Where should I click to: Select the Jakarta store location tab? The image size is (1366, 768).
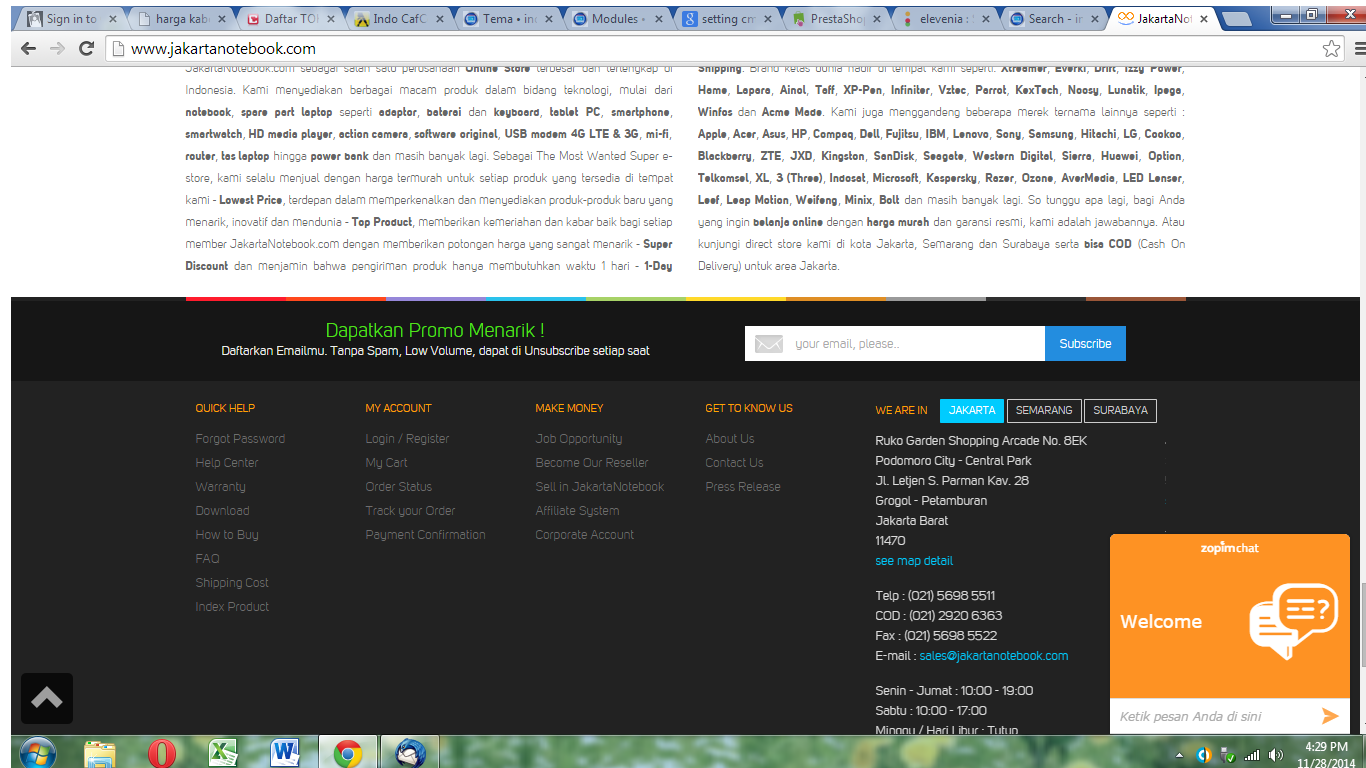tap(972, 410)
